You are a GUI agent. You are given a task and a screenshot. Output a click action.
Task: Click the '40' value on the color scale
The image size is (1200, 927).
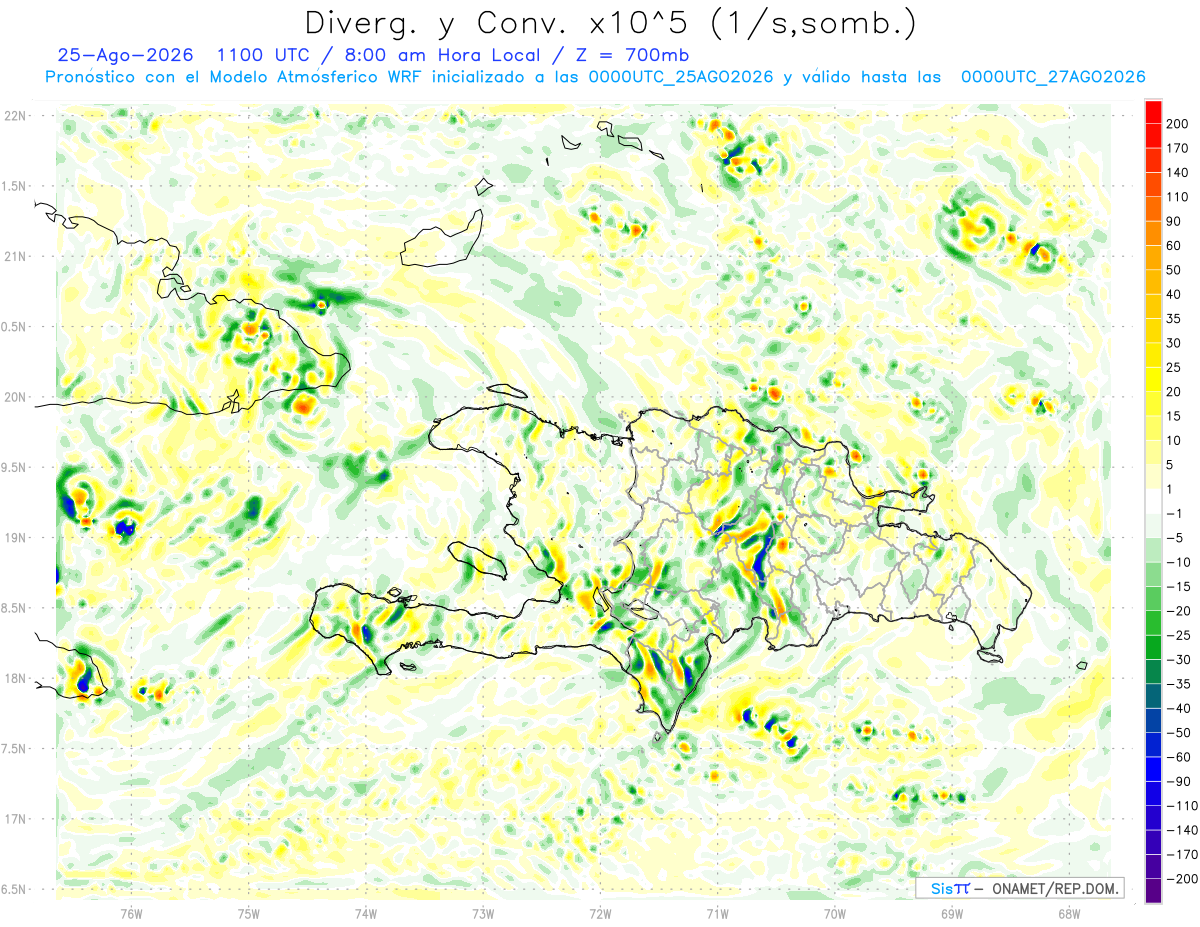(x=1174, y=294)
